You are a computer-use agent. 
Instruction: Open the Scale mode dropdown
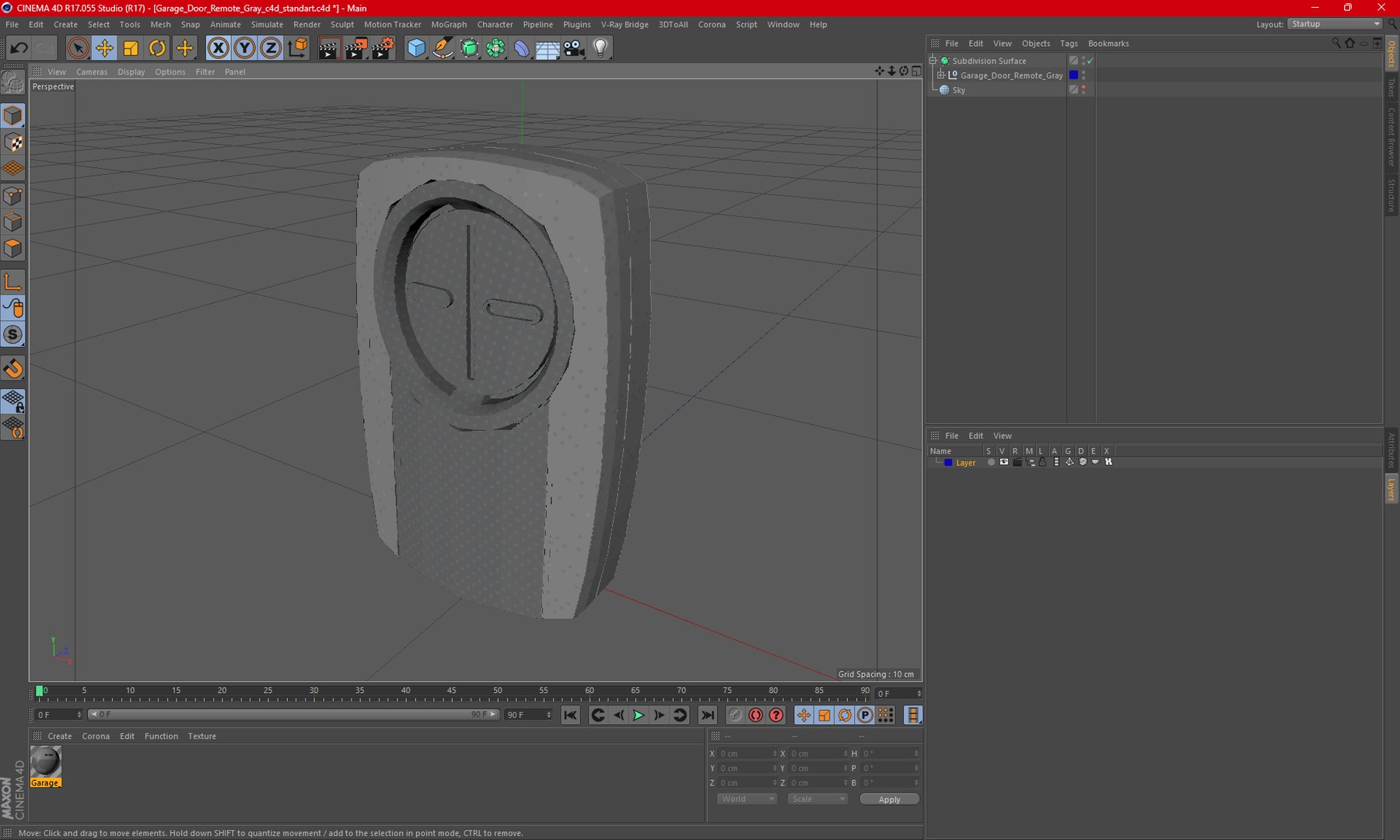point(817,799)
